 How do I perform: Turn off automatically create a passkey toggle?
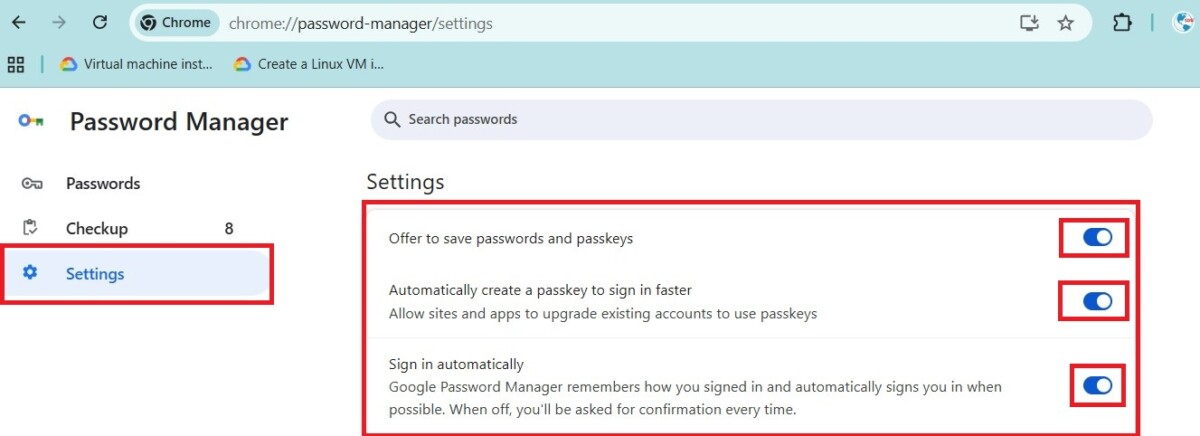(x=1096, y=301)
